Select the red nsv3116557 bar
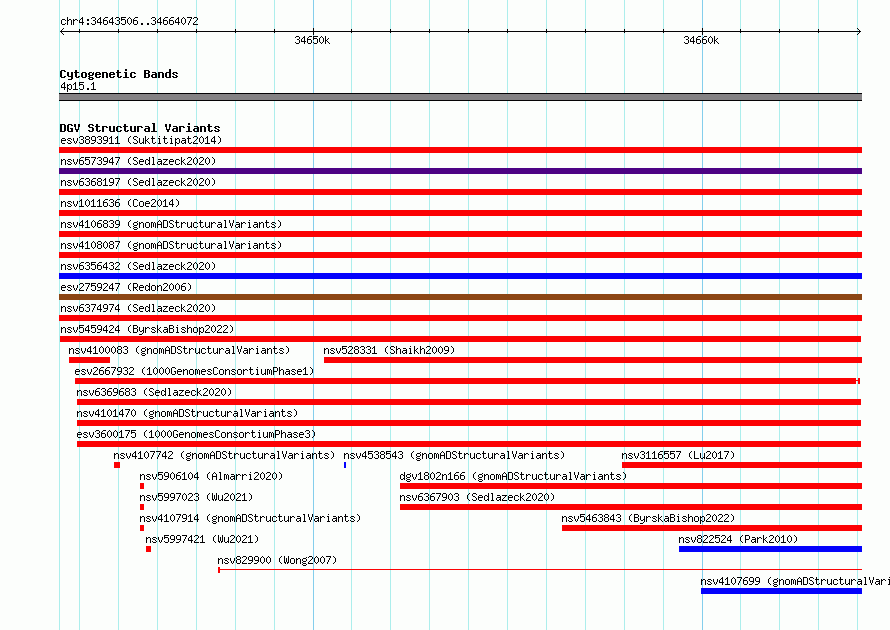Viewport: 890px width, 630px height. coord(742,465)
